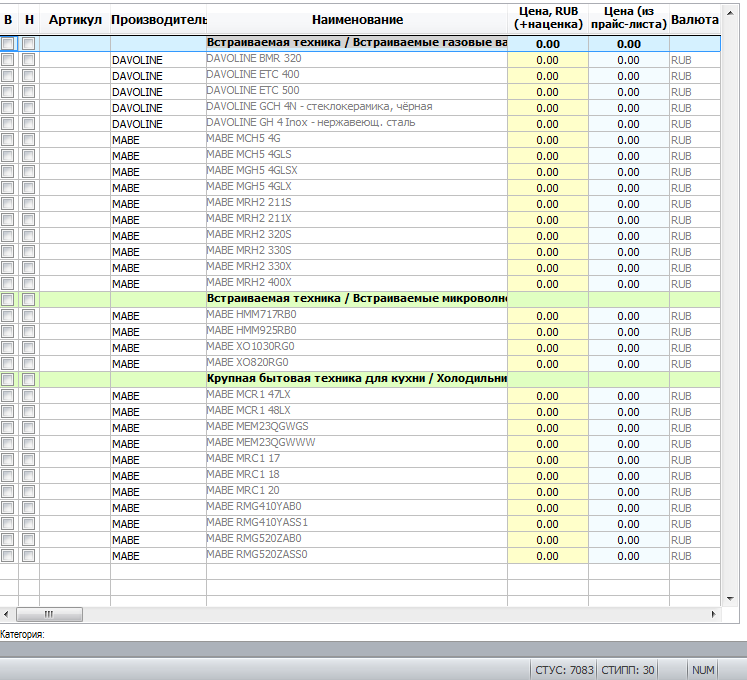The width and height of the screenshot is (747, 680).
Task: Select the B checkbox for MABE MCR1 47LX
Action: pyautogui.click(x=8, y=396)
